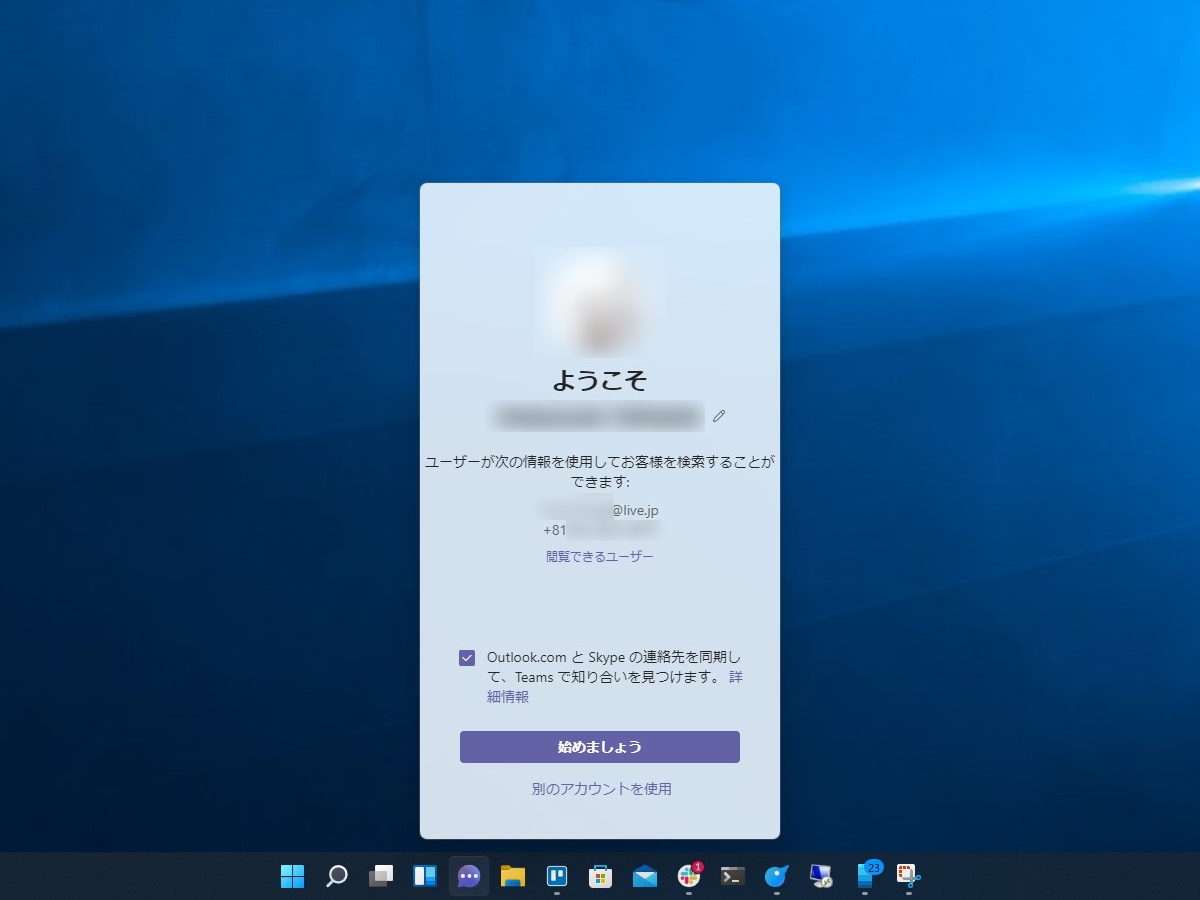1200x900 pixels.
Task: Open Slack showing one notification
Action: coord(686,875)
